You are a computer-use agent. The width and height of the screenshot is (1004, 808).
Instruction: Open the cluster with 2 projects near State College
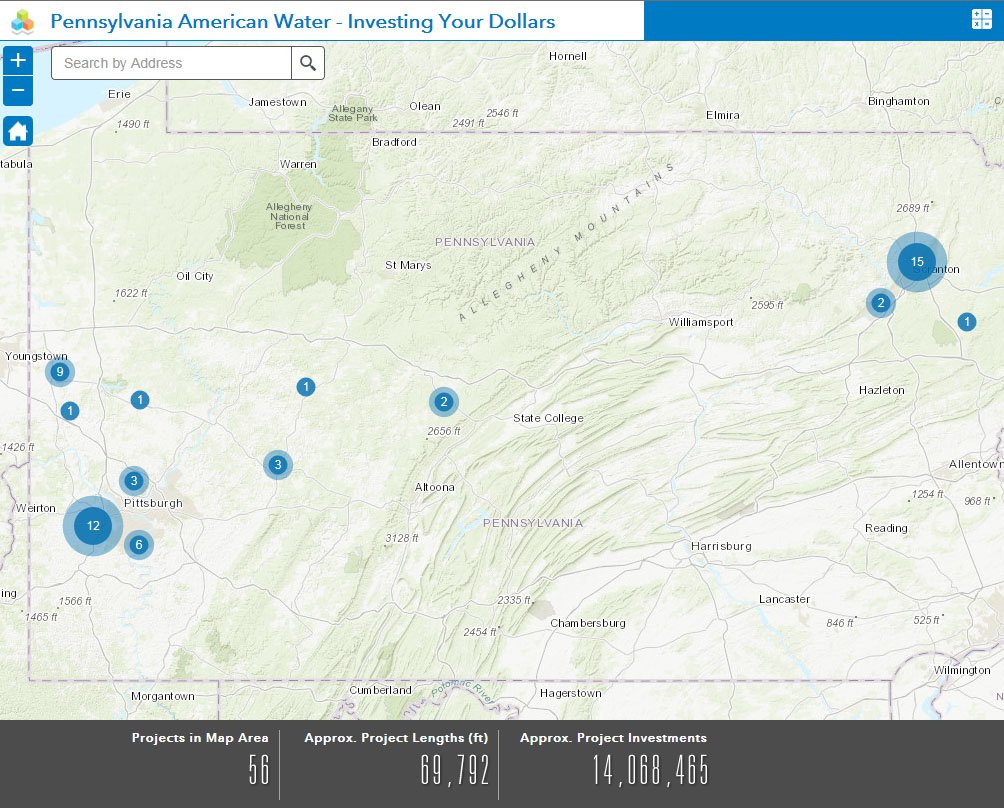(x=443, y=401)
